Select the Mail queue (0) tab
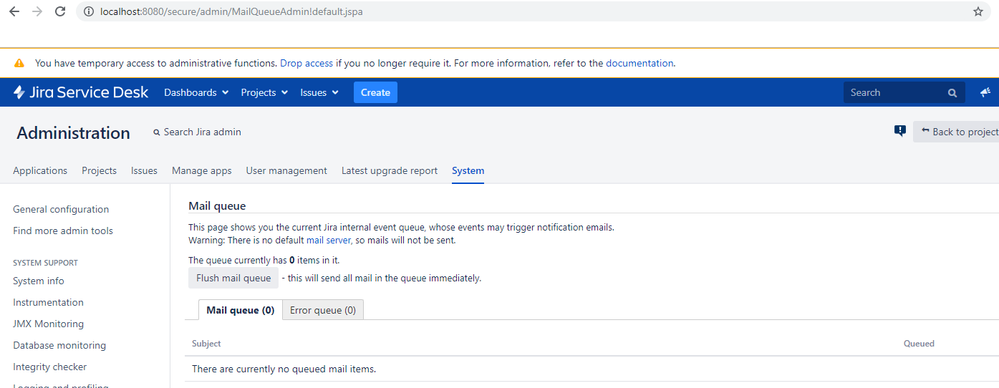 240,310
